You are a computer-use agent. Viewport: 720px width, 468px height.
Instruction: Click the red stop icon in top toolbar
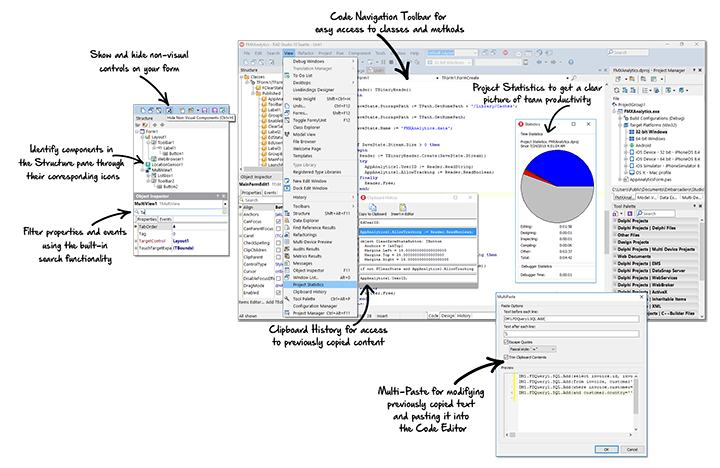(505, 53)
